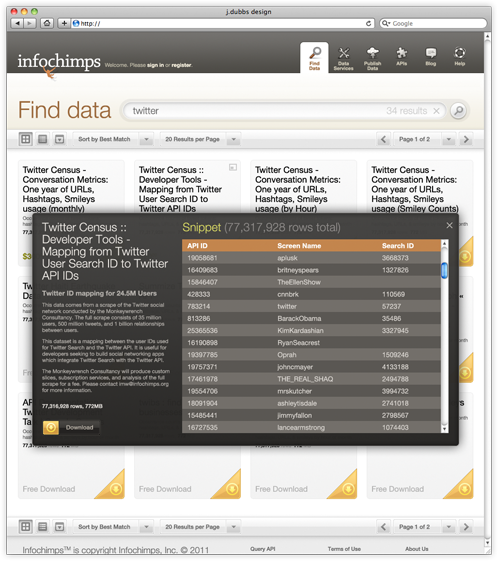Go to next page with bottom arrow
The height and width of the screenshot is (561, 498).
point(466,527)
